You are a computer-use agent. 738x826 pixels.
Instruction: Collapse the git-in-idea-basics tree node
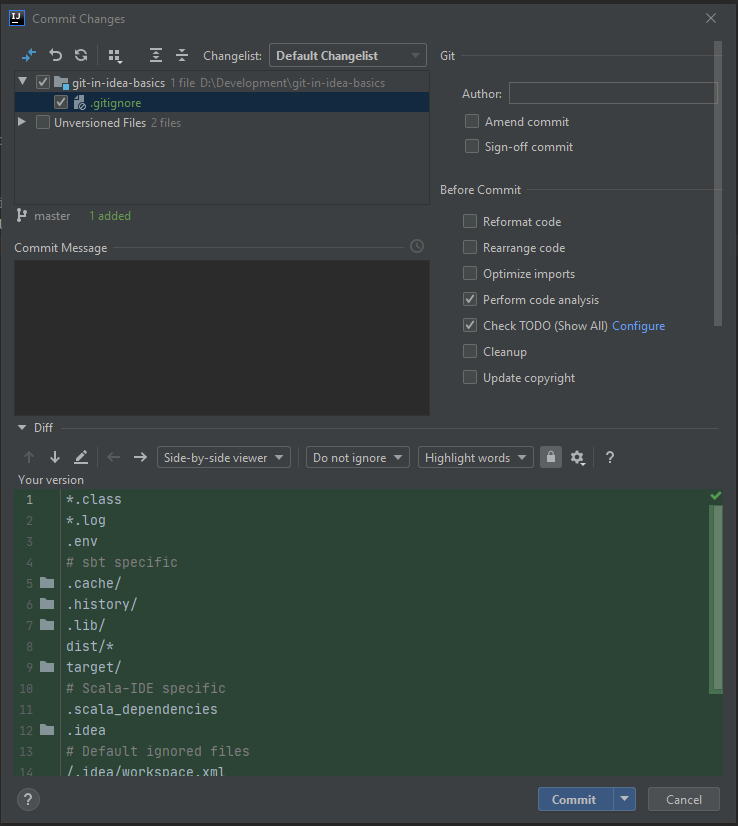pyautogui.click(x=23, y=82)
